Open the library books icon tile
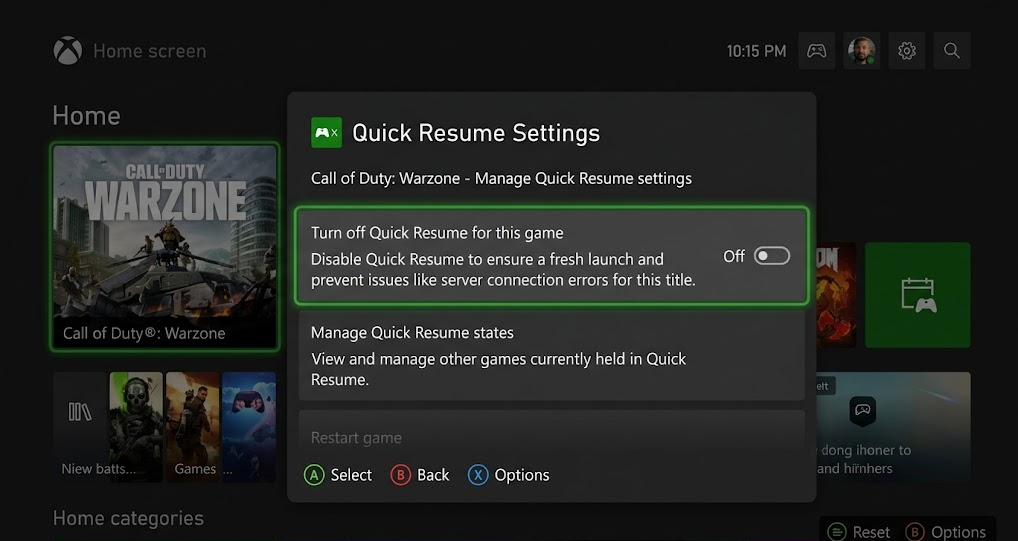 [x=81, y=427]
